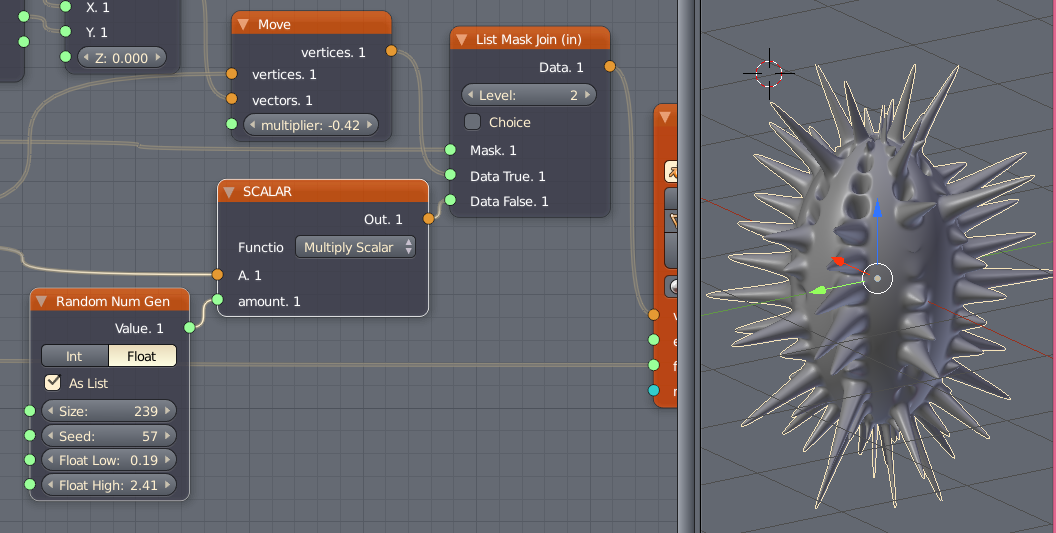Viewport: 1056px width, 533px height.
Task: Collapse the Move node with its header triangle
Action: (243, 25)
